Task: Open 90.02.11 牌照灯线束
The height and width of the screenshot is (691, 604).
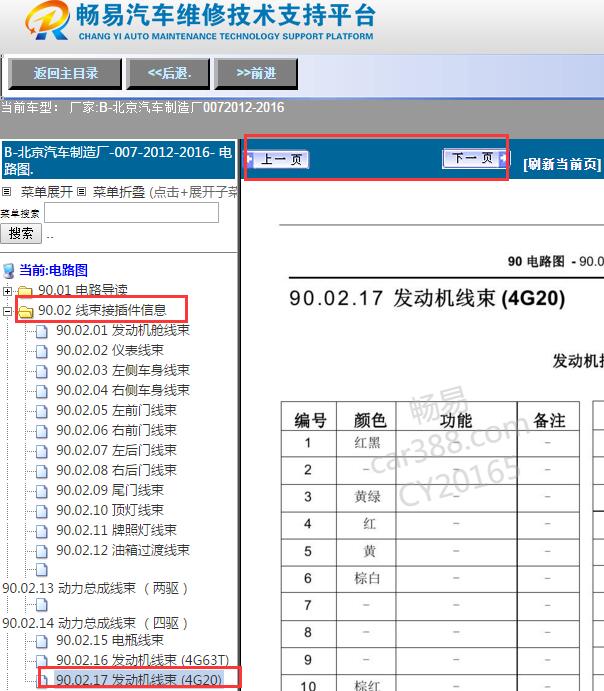Action: pos(116,530)
